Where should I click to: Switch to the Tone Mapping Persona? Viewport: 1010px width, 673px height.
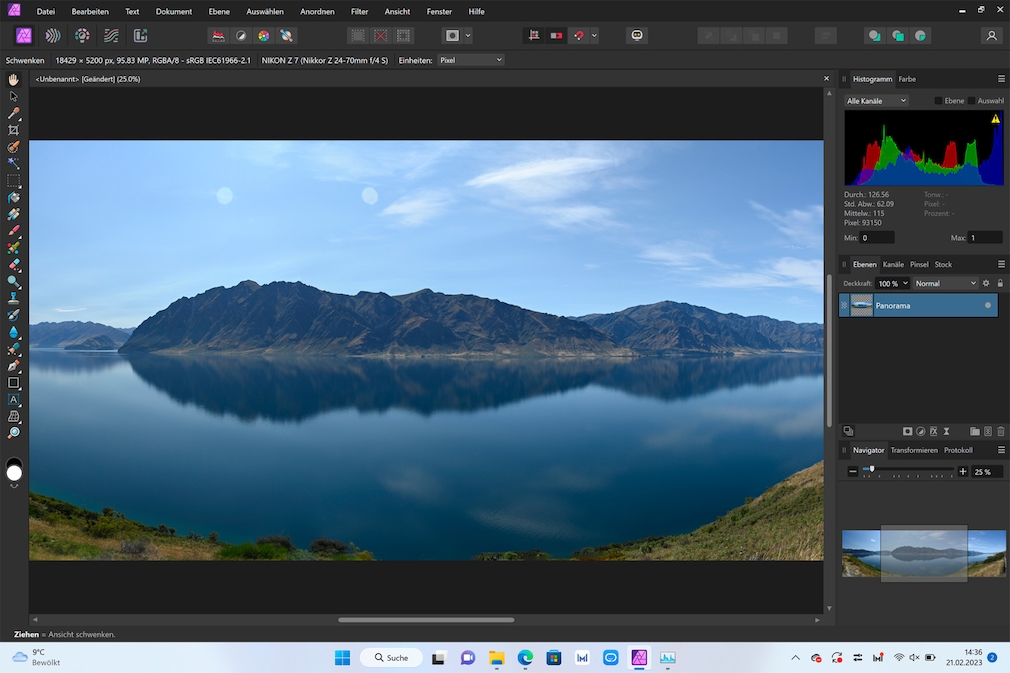tap(111, 35)
